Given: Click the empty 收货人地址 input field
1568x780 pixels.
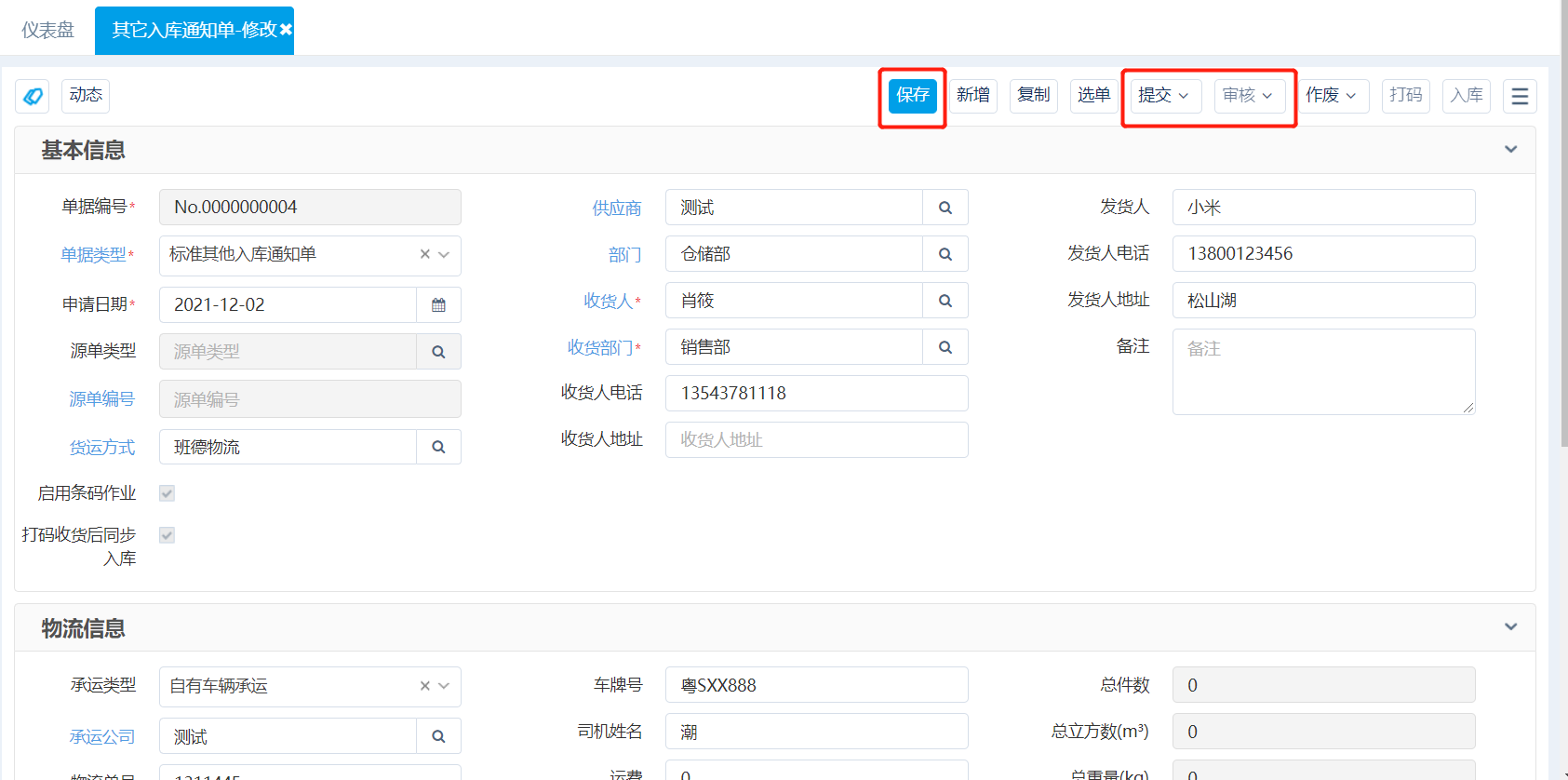Looking at the screenshot, I should coord(817,440).
